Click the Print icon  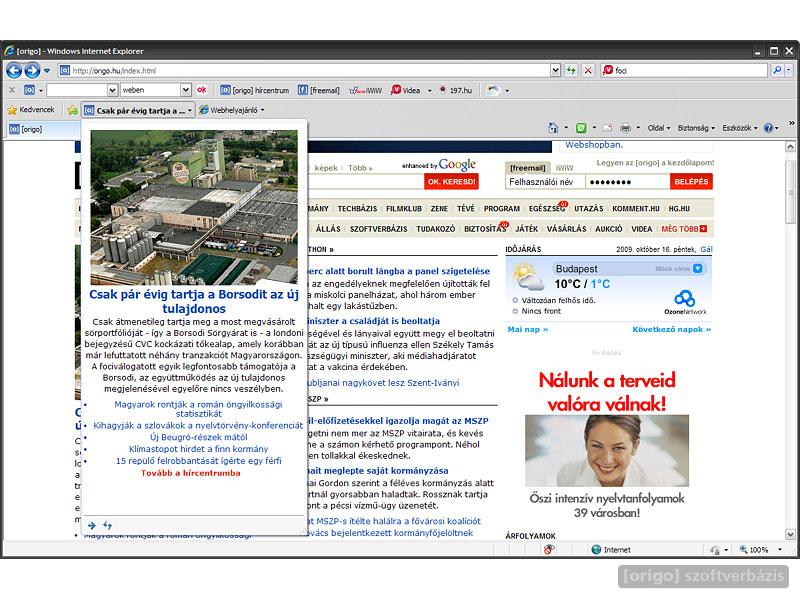[x=626, y=128]
